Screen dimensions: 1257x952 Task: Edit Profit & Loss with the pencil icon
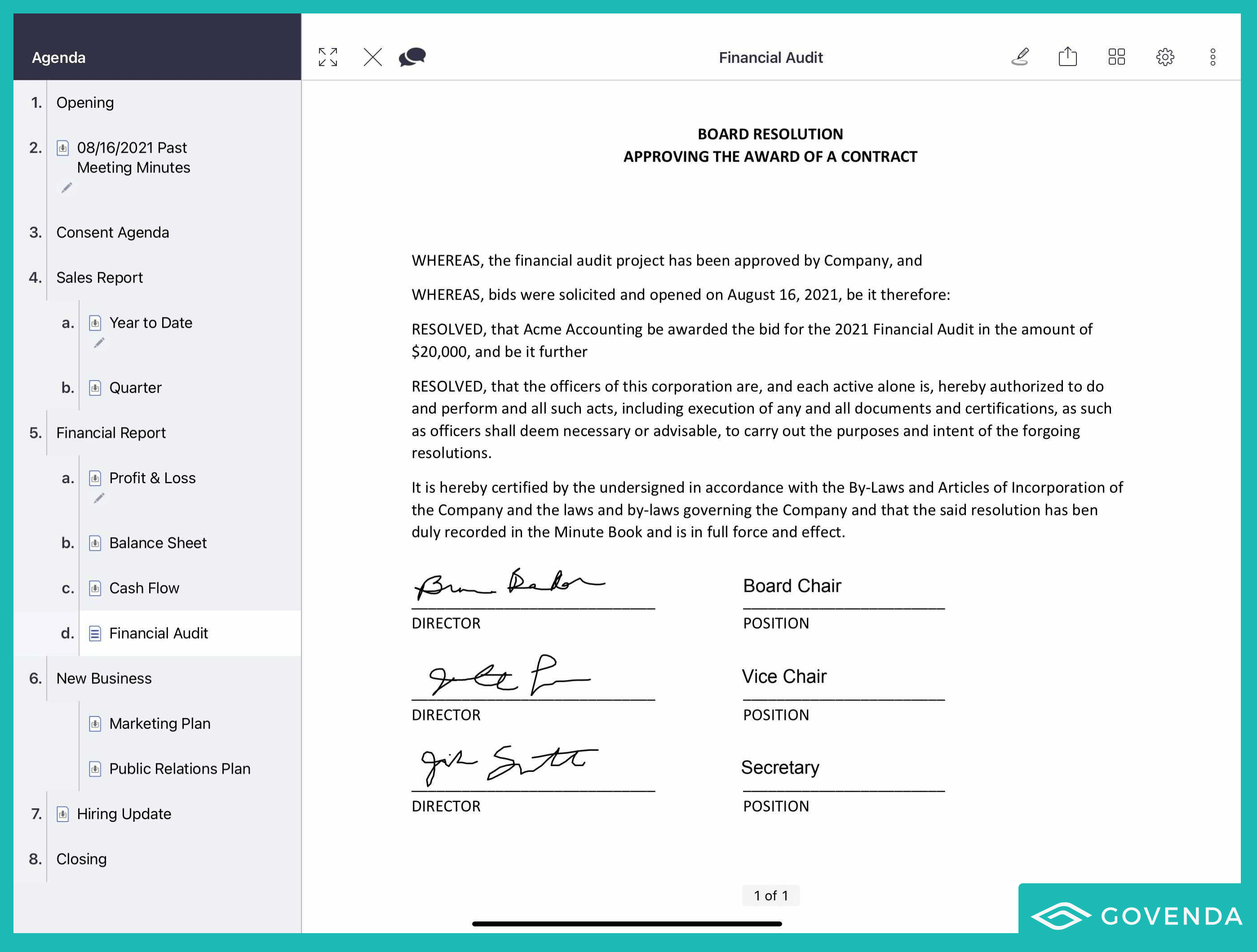pyautogui.click(x=99, y=498)
